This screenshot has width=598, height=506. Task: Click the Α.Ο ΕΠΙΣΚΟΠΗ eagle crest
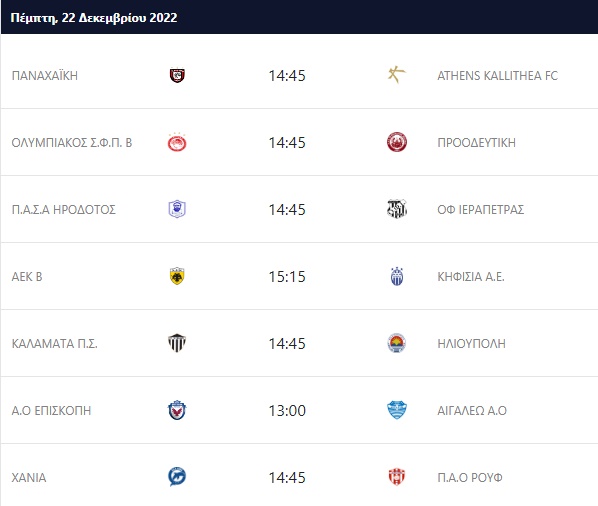pos(177,410)
